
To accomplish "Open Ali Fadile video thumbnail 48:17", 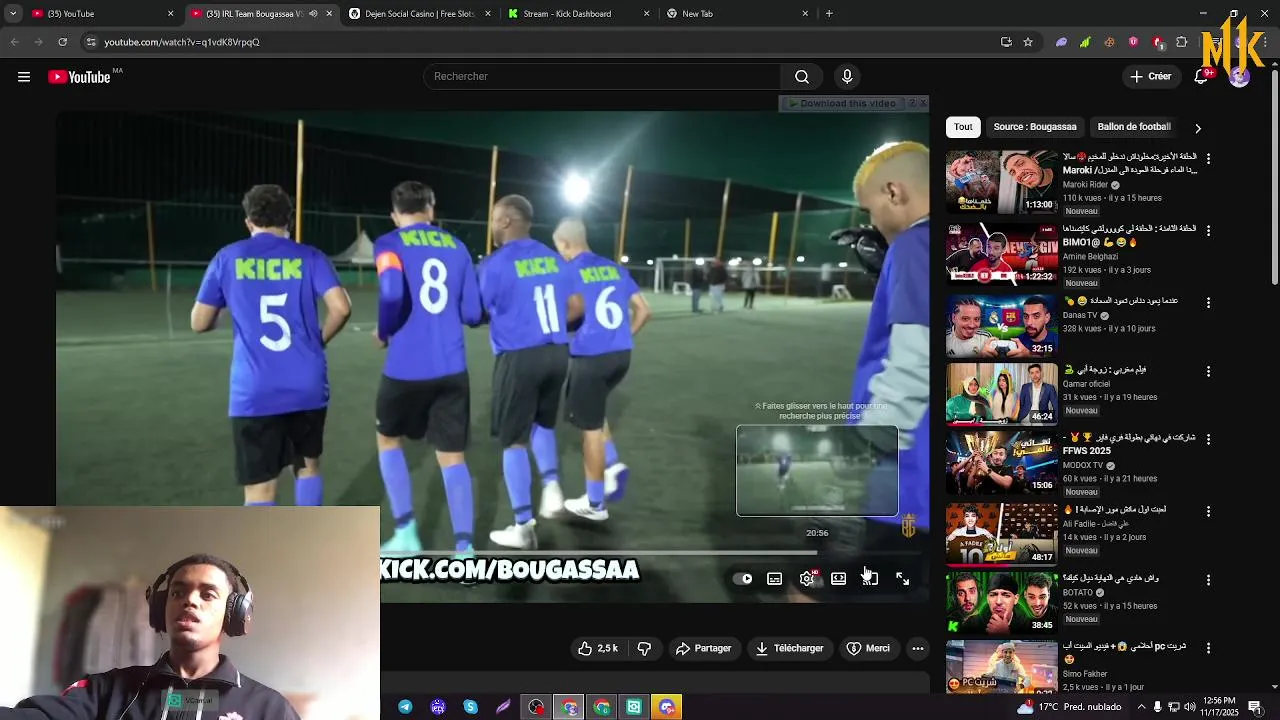I will click(1001, 534).
